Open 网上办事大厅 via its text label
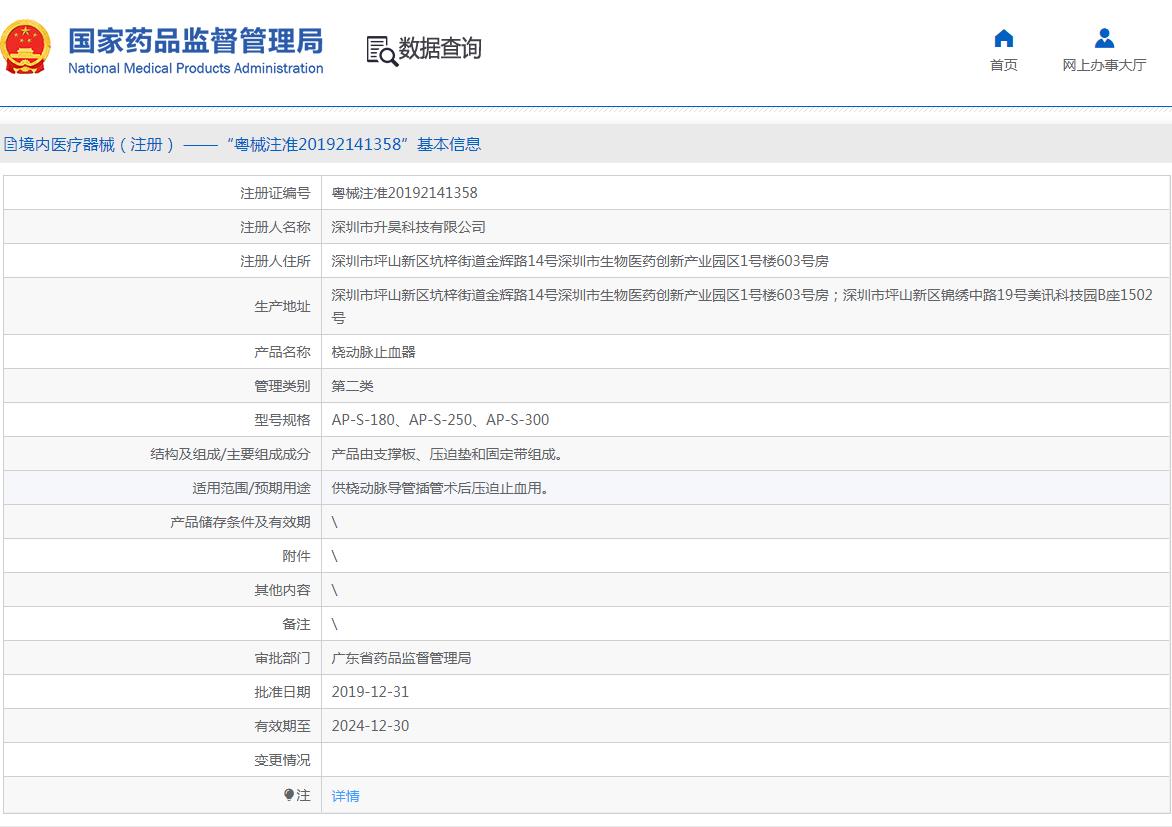This screenshot has width=1172, height=827. coord(1104,65)
